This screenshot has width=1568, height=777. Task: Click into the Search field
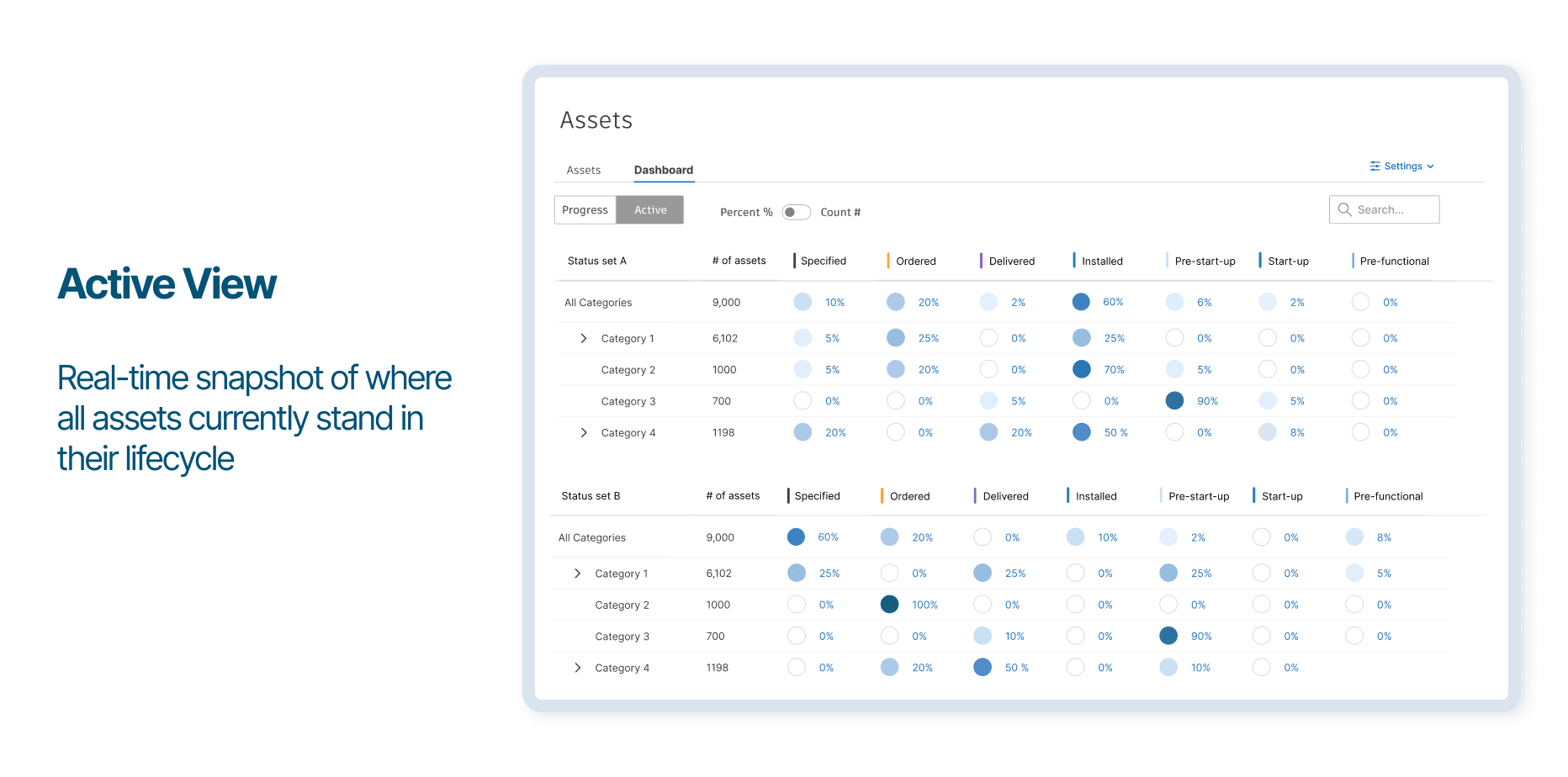click(x=1384, y=209)
